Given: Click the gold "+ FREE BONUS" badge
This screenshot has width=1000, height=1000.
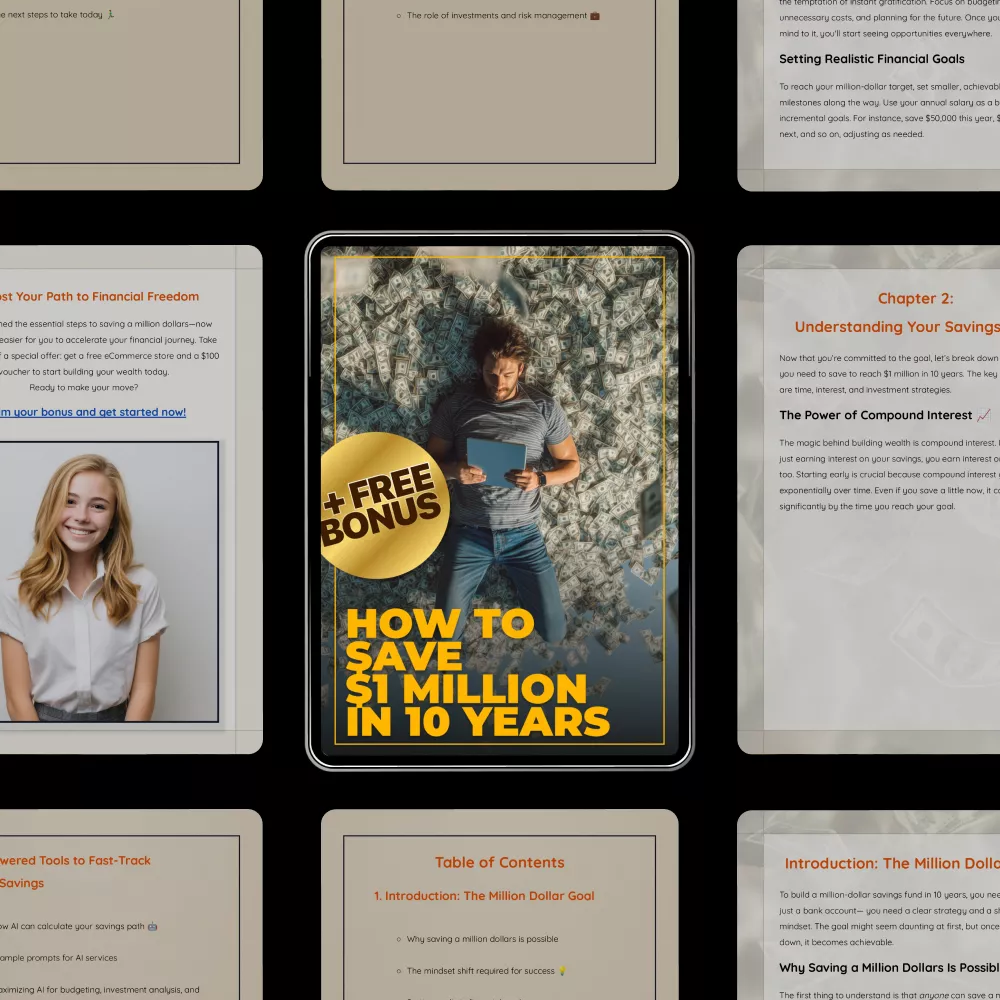Looking at the screenshot, I should (383, 505).
